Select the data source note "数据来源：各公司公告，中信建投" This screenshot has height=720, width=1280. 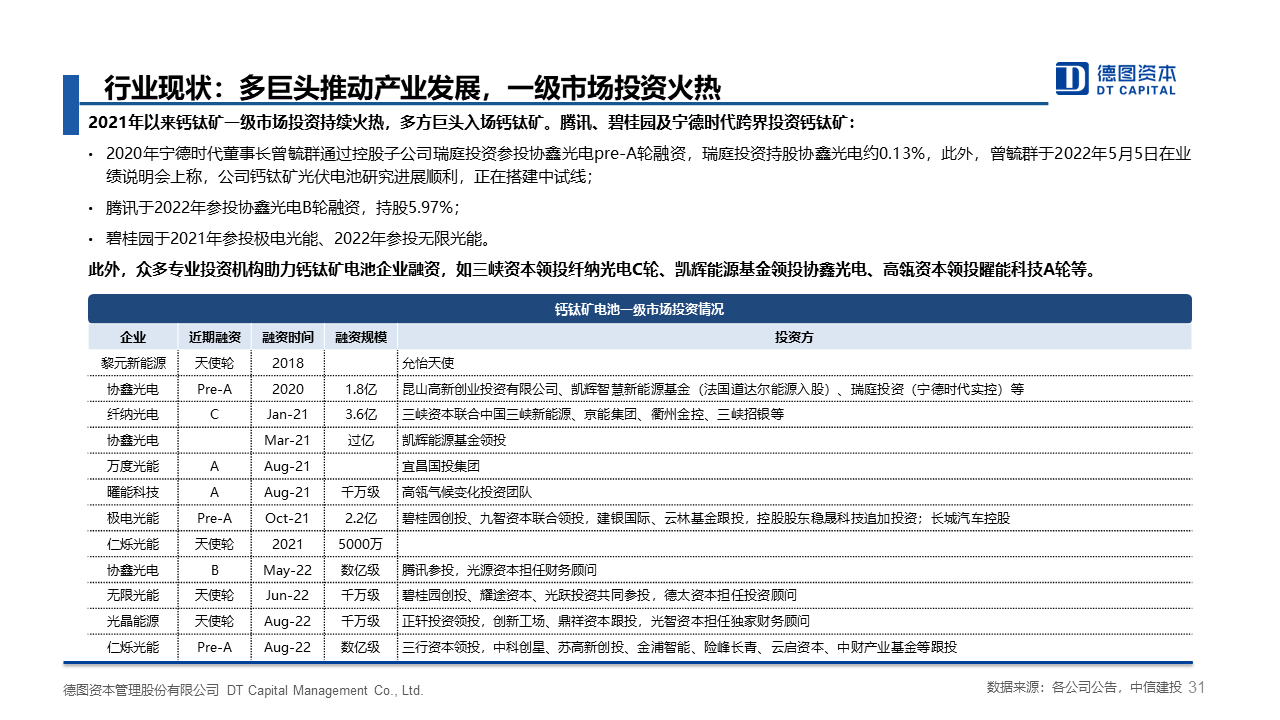(x=1084, y=689)
